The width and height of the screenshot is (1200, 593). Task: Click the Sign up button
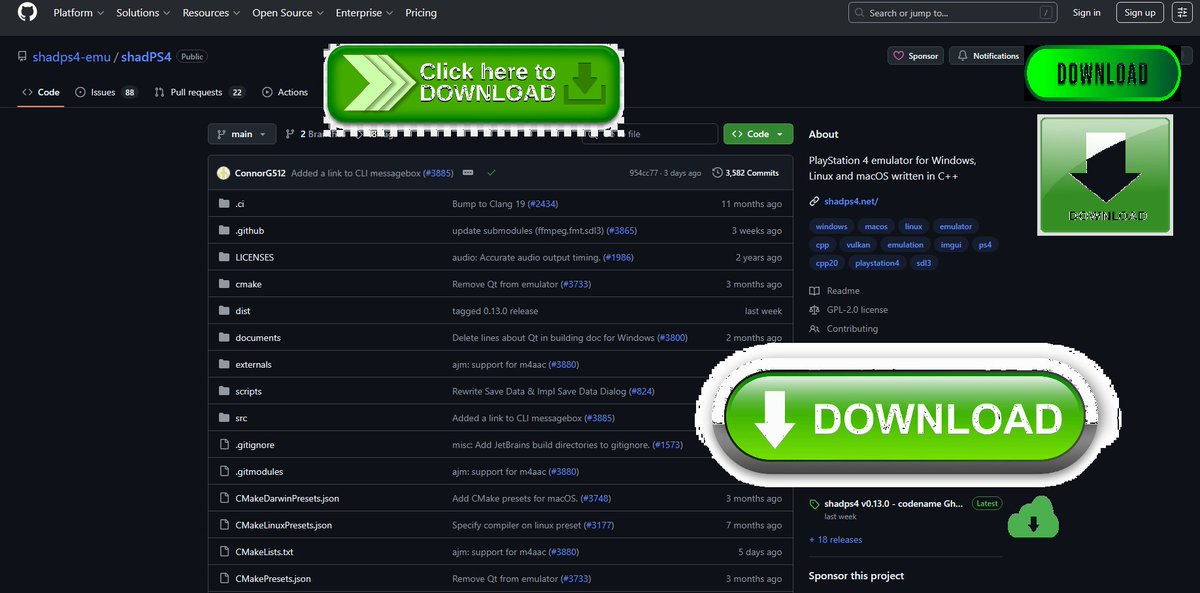[x=1140, y=13]
